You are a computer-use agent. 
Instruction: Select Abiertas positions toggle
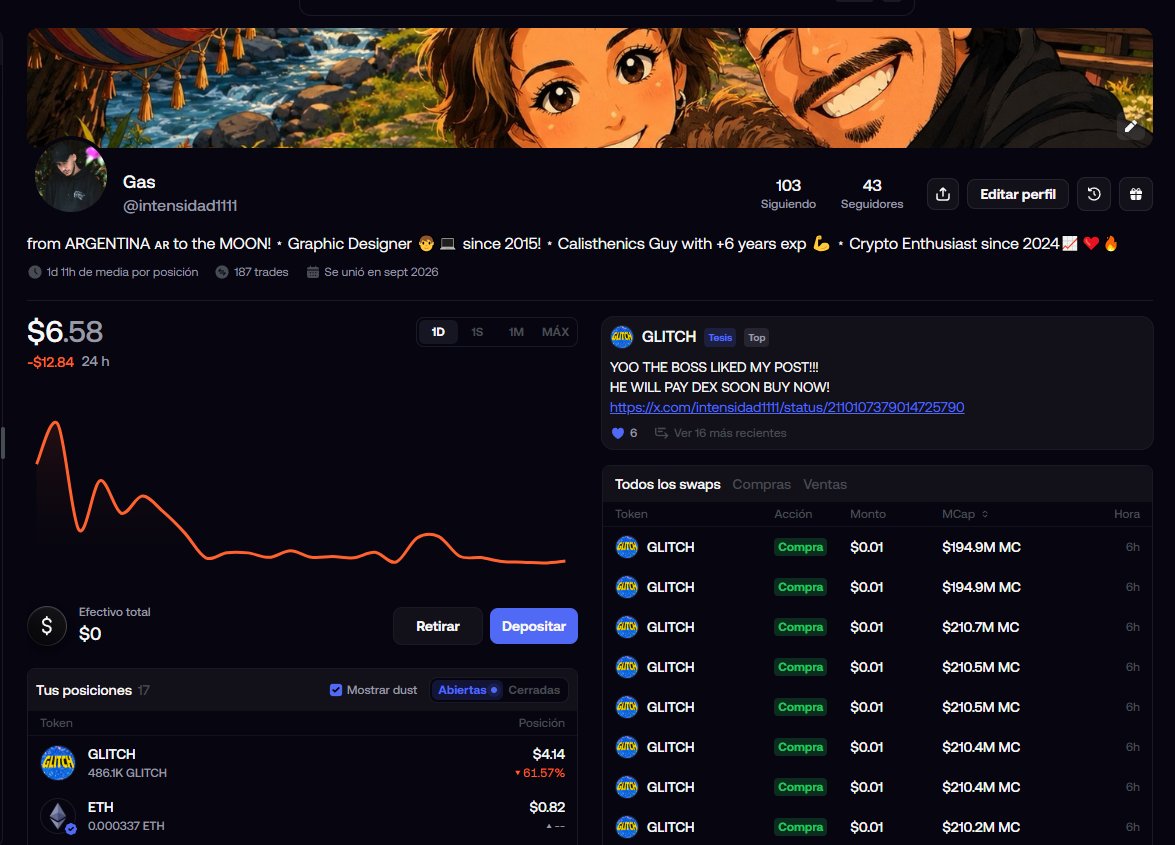click(x=468, y=690)
